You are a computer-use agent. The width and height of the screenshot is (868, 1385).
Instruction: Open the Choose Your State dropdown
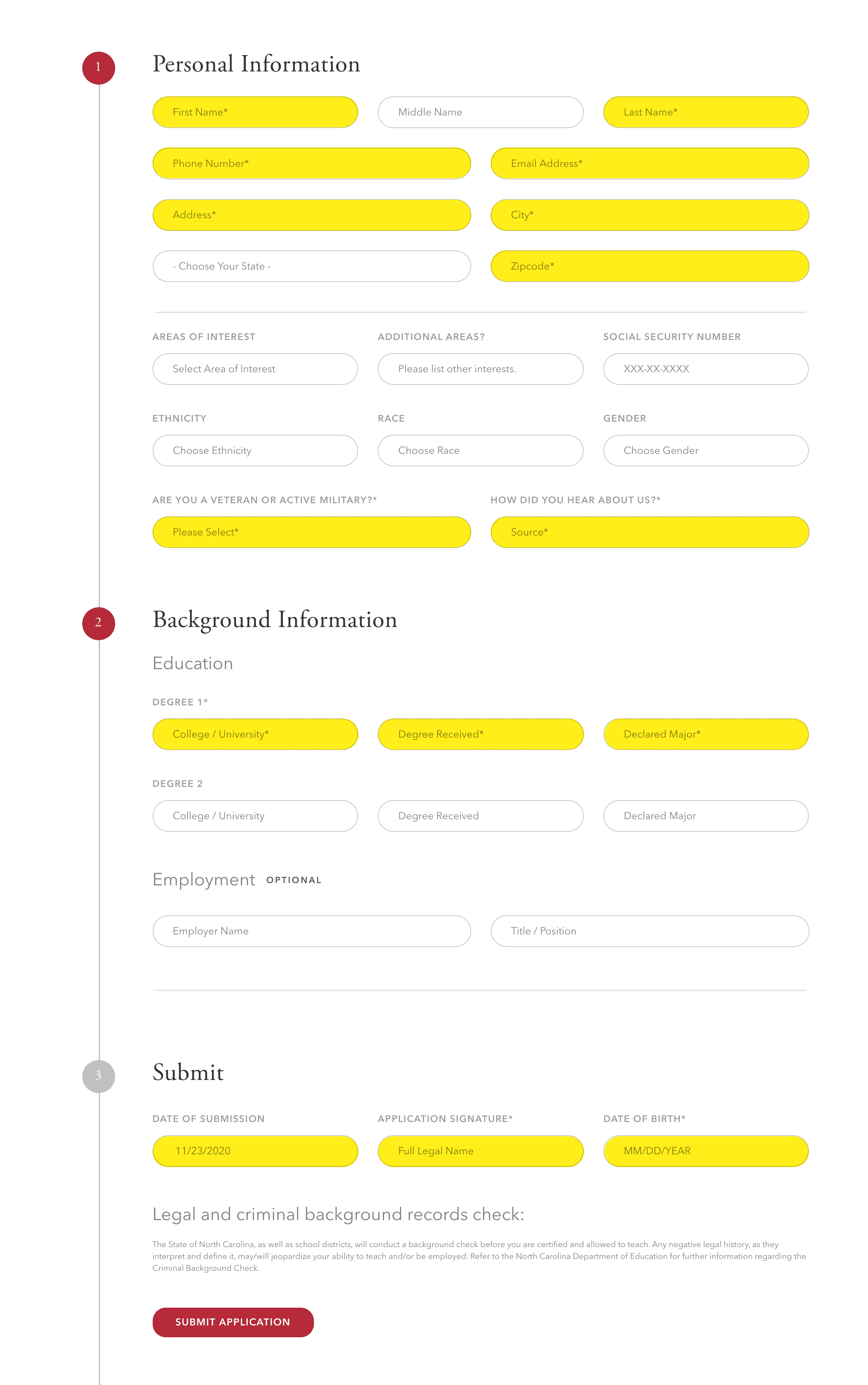pyautogui.click(x=311, y=266)
